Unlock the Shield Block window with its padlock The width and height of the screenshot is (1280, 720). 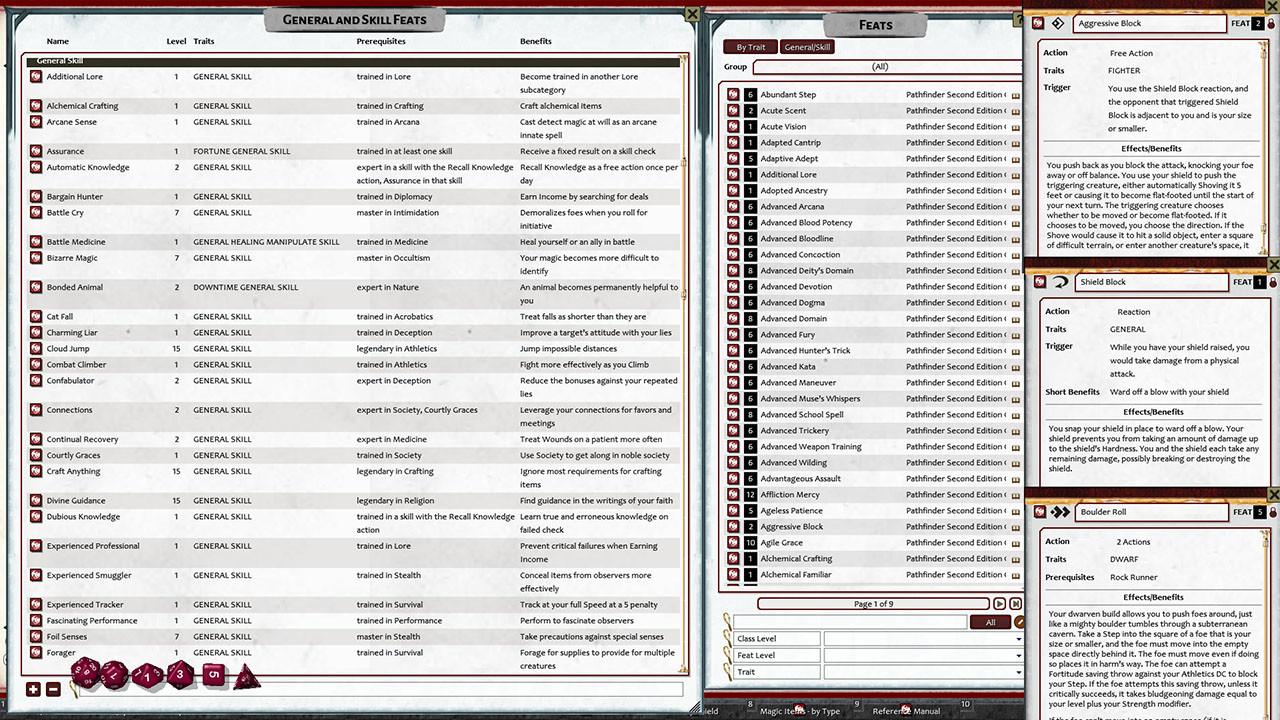pos(1270,281)
